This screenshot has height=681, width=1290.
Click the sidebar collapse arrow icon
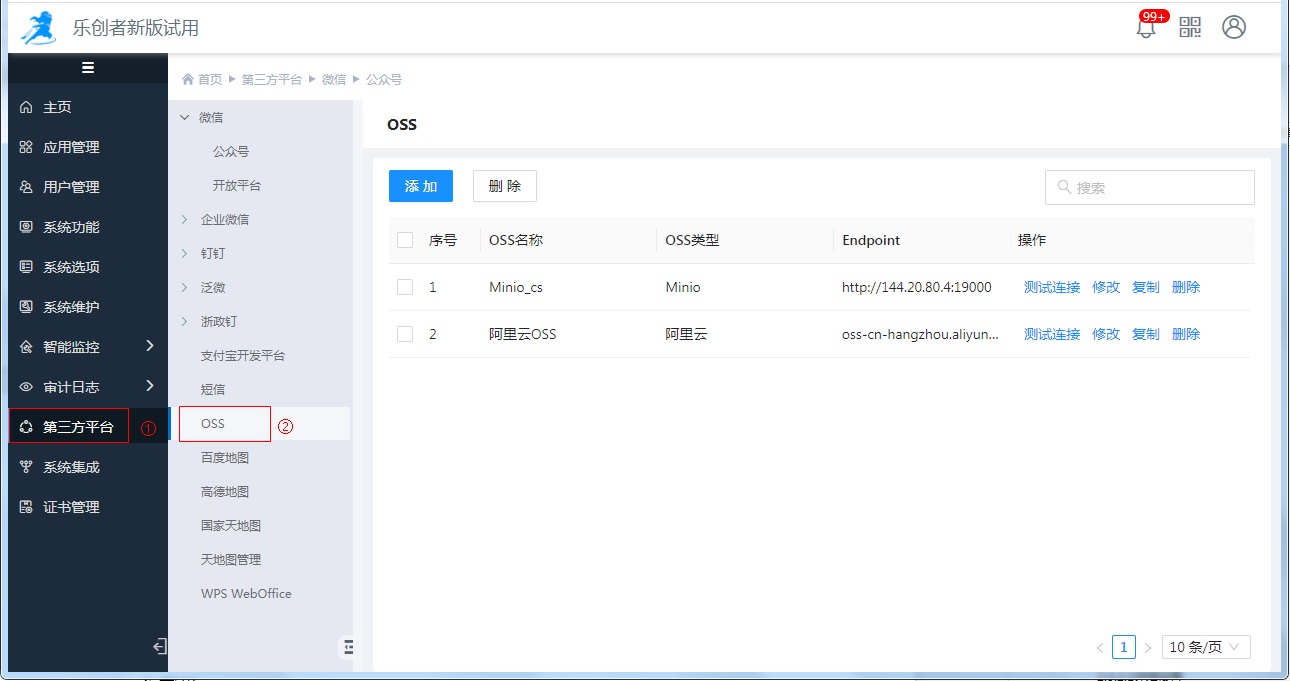coord(159,647)
